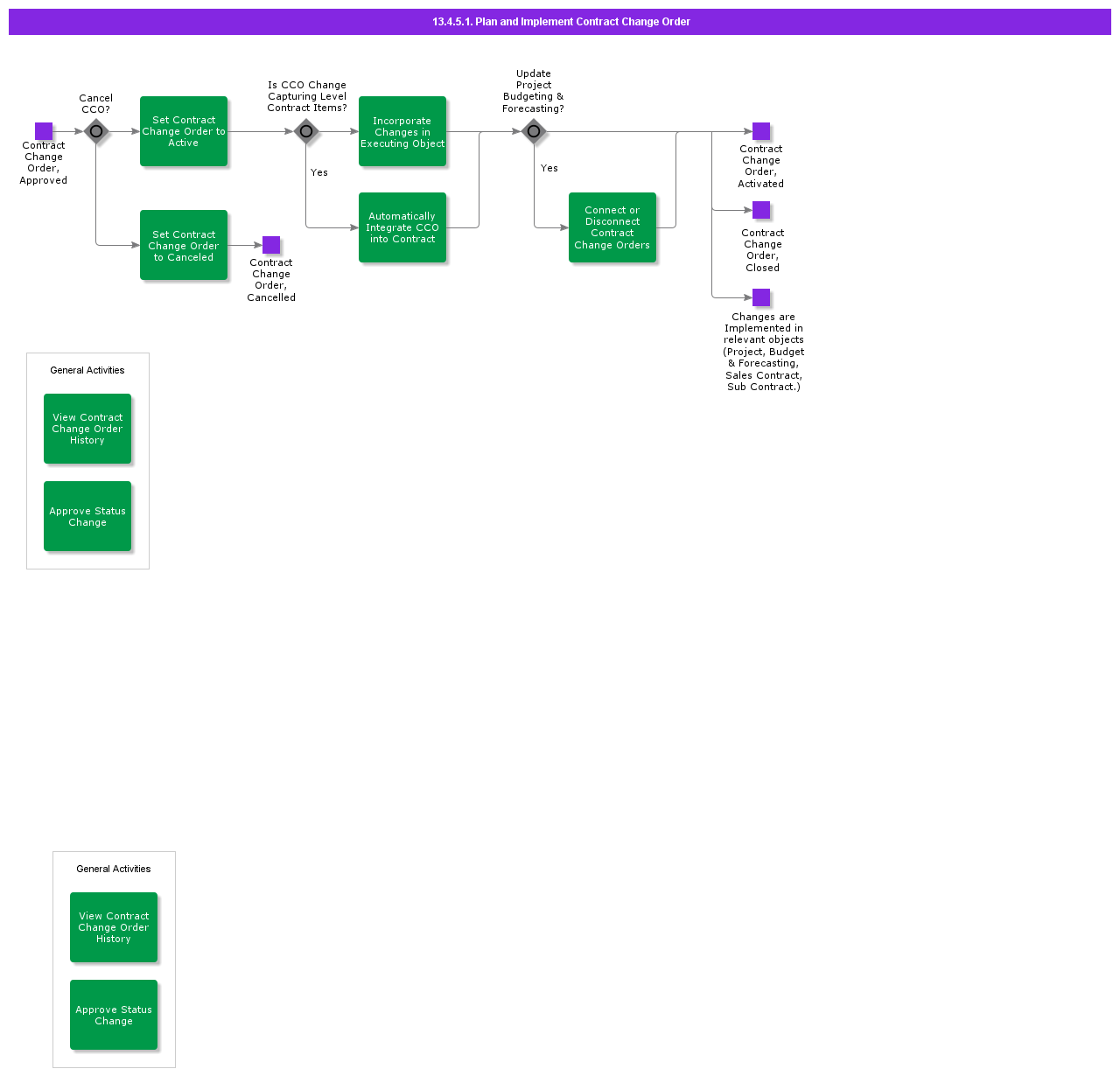Click the Changes are Implemented end event square
1120x1076 pixels.
pos(761,297)
